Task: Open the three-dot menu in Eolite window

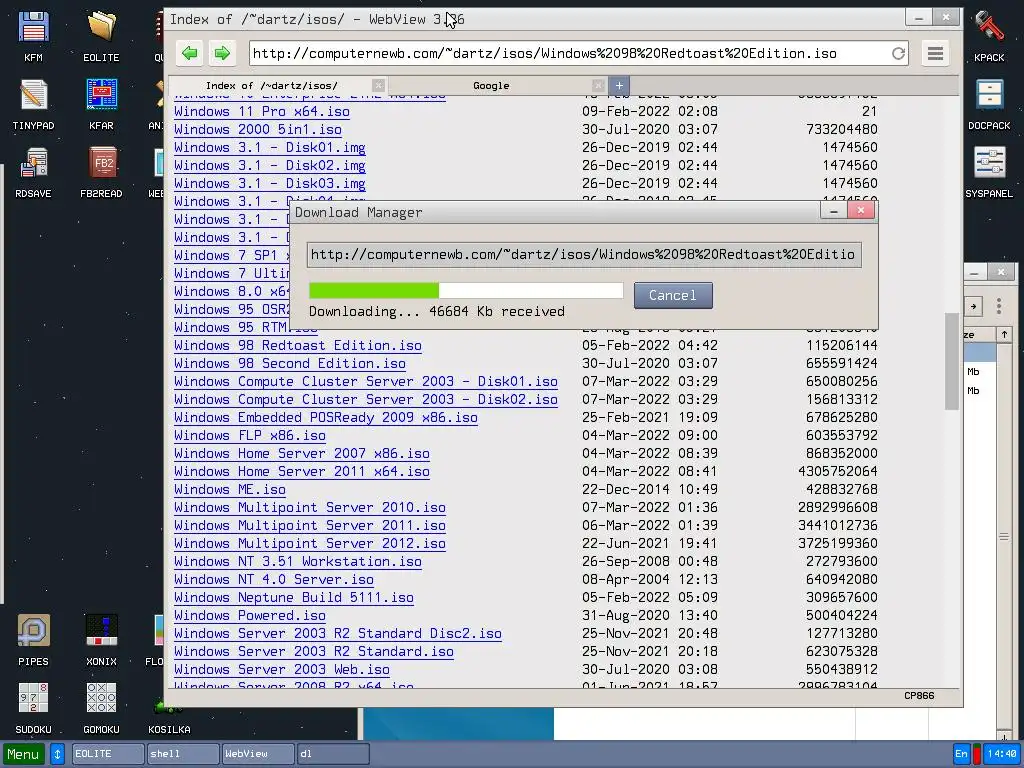Action: (999, 306)
